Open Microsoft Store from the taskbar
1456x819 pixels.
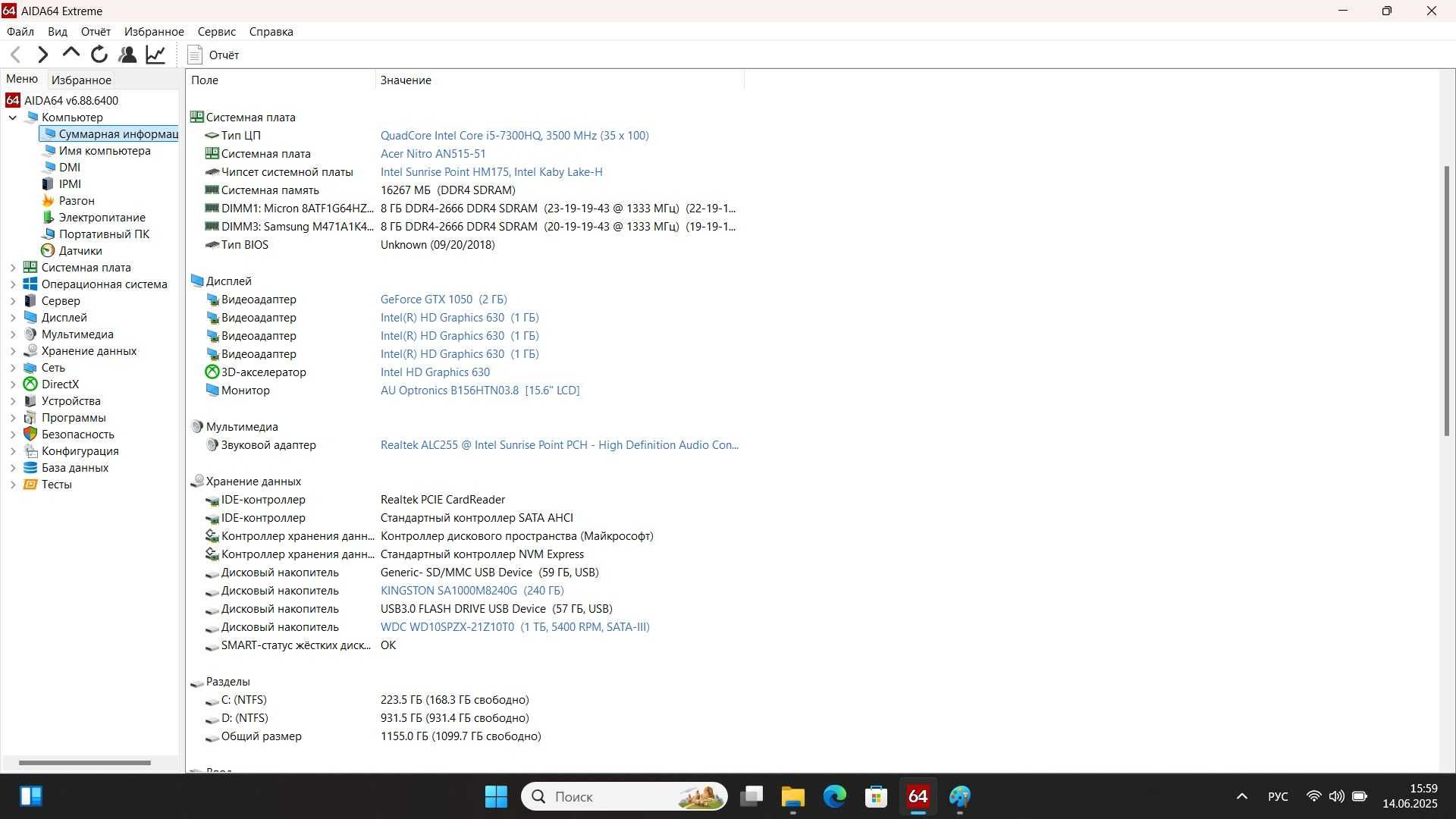point(876,796)
